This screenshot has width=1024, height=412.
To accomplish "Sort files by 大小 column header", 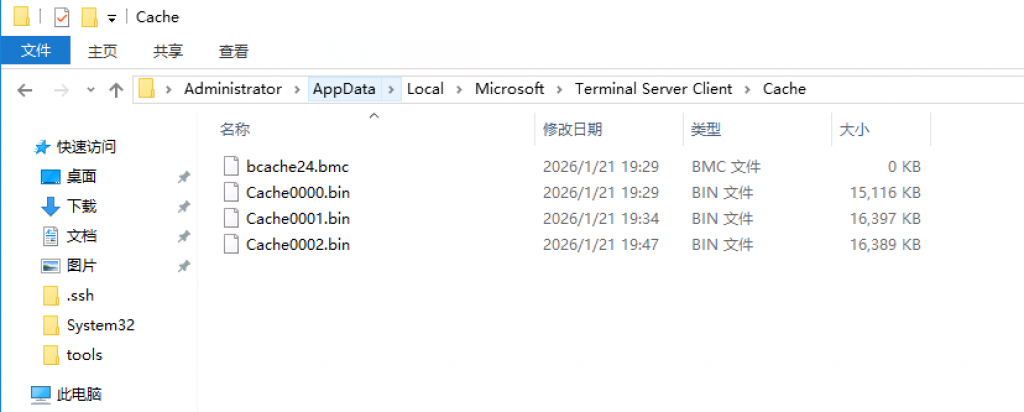I will click(x=853, y=130).
